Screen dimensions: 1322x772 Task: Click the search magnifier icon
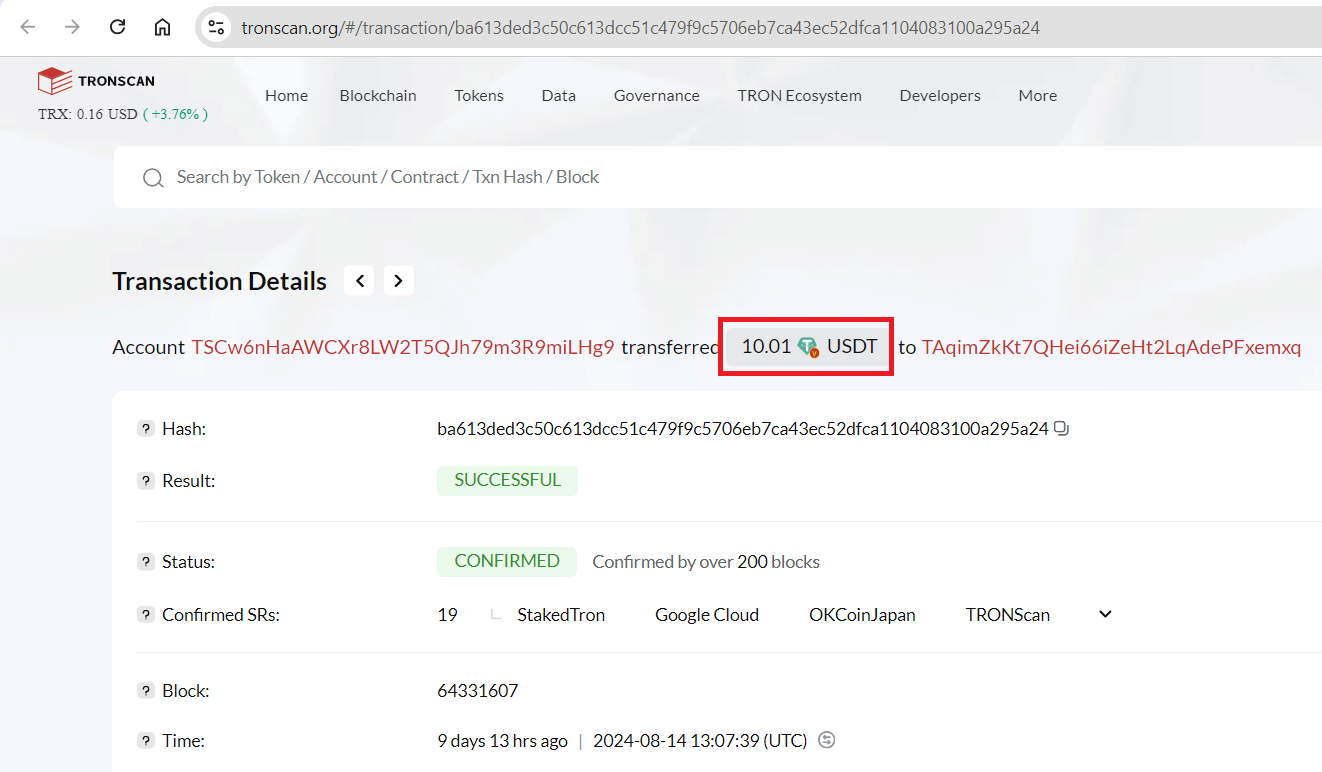pyautogui.click(x=153, y=178)
